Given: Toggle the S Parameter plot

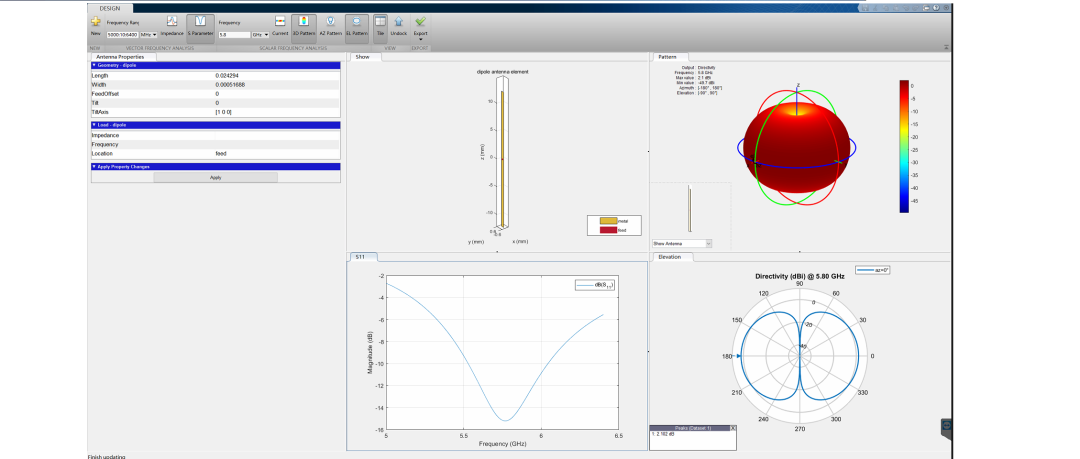Looking at the screenshot, I should (201, 24).
